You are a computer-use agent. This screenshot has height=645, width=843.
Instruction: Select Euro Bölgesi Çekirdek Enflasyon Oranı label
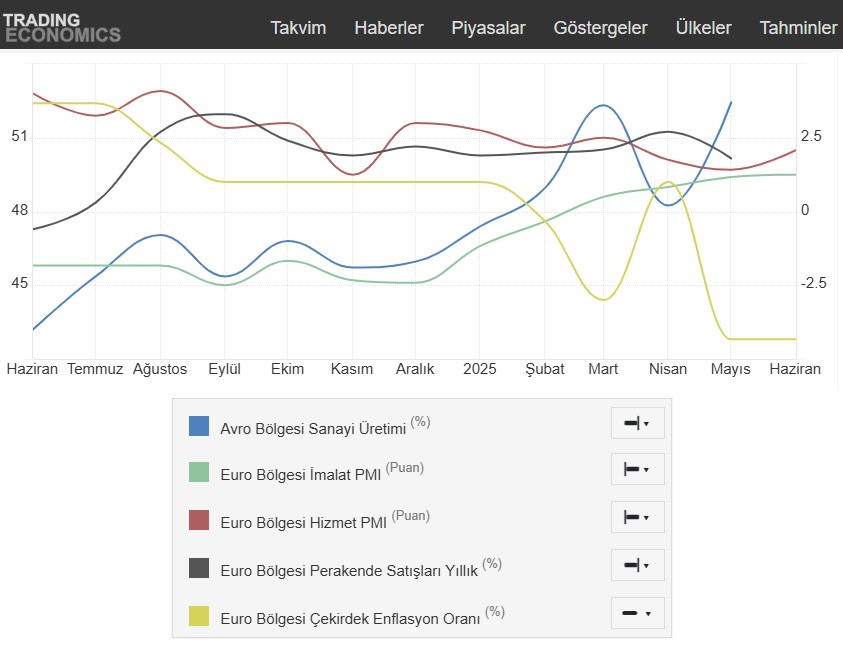350,619
